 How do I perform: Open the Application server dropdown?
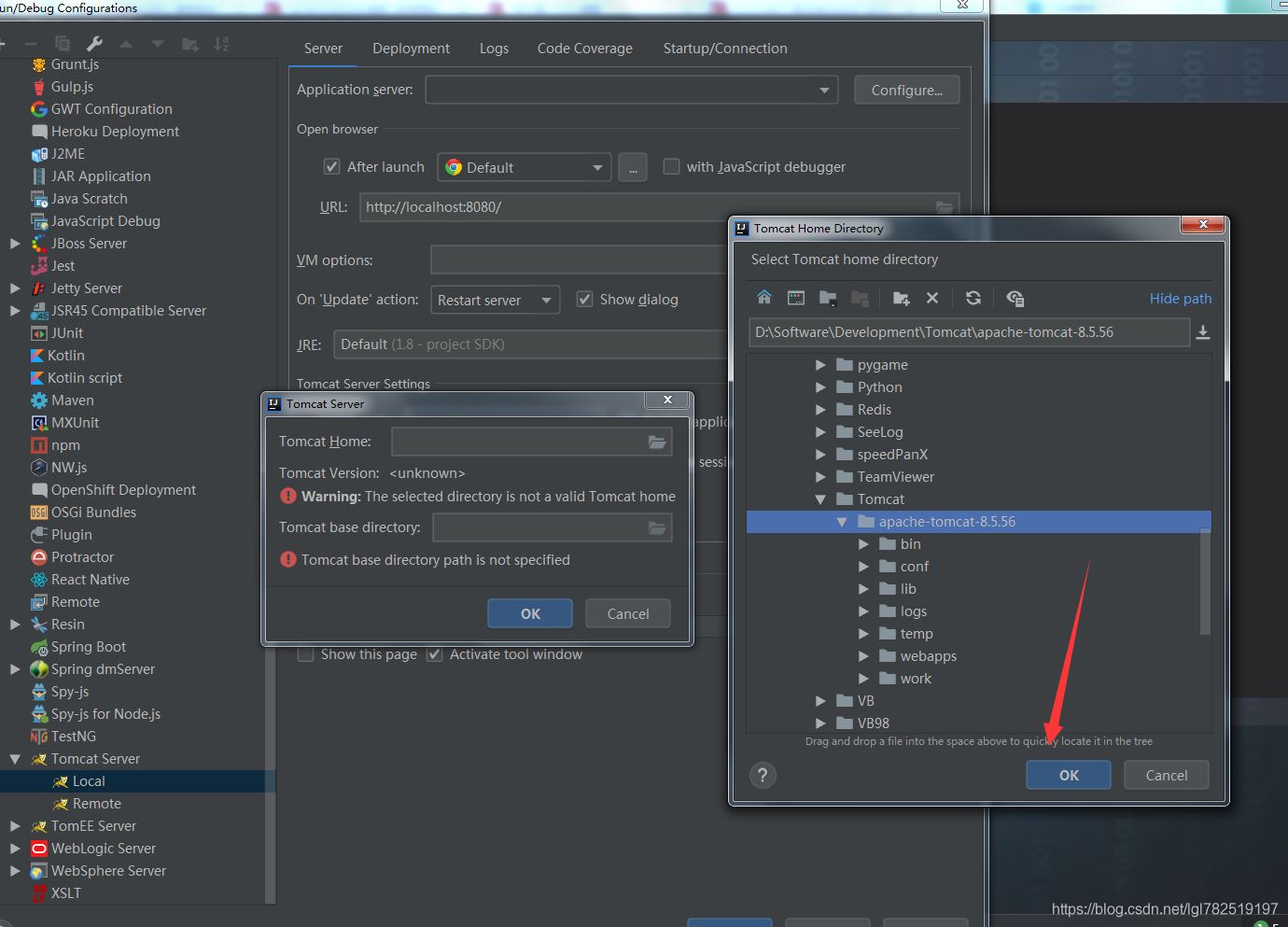click(823, 91)
